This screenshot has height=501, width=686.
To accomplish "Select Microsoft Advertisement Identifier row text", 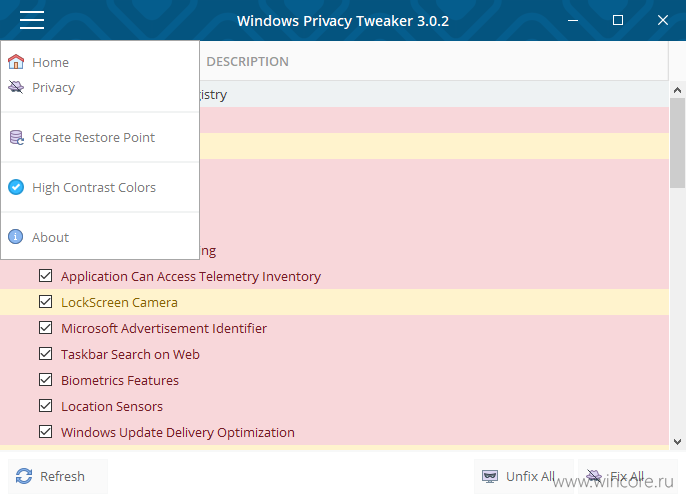I will tap(164, 328).
